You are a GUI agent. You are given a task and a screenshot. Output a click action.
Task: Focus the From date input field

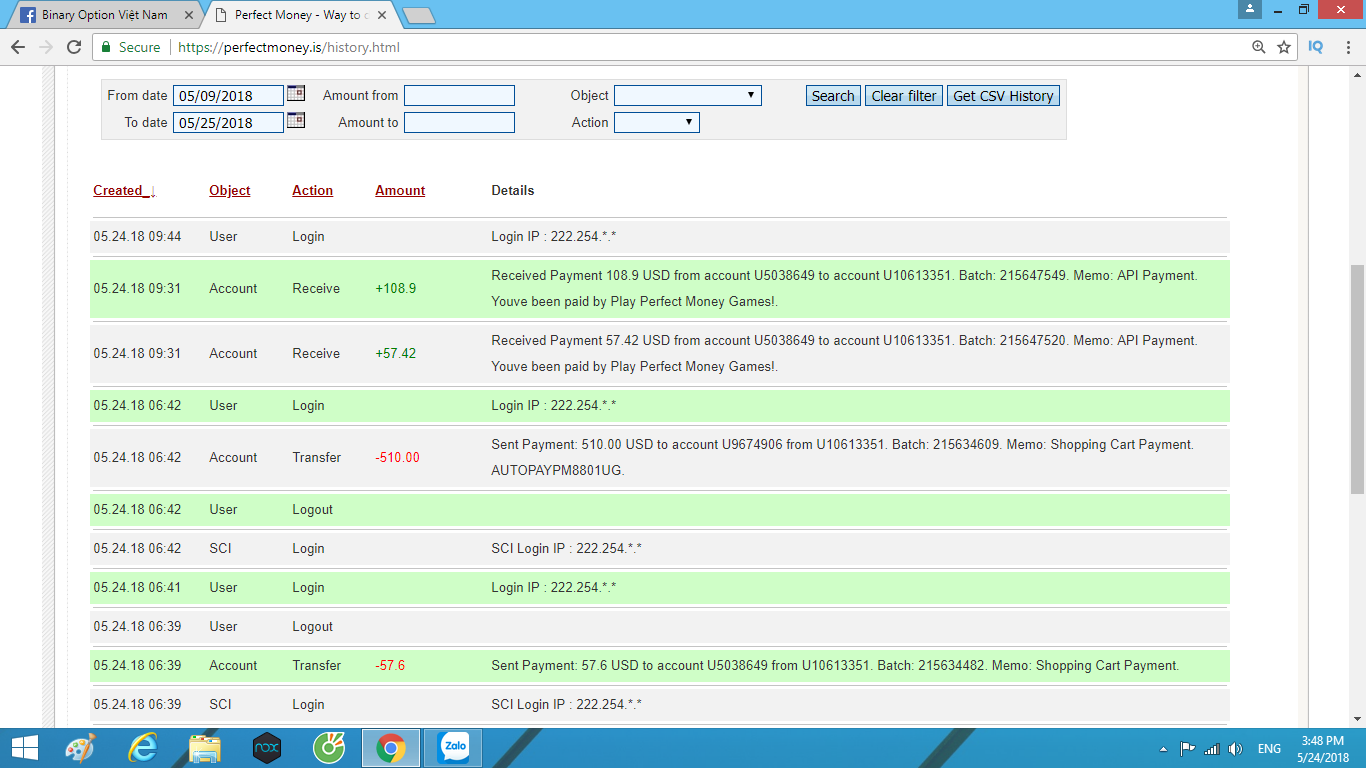pyautogui.click(x=228, y=96)
